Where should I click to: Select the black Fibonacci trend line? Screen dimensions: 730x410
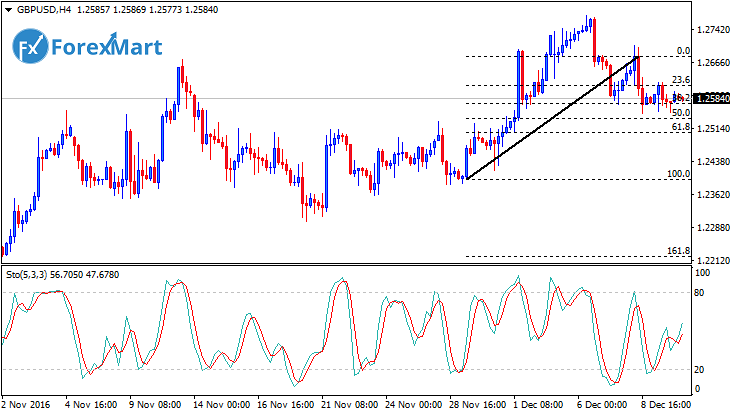552,118
